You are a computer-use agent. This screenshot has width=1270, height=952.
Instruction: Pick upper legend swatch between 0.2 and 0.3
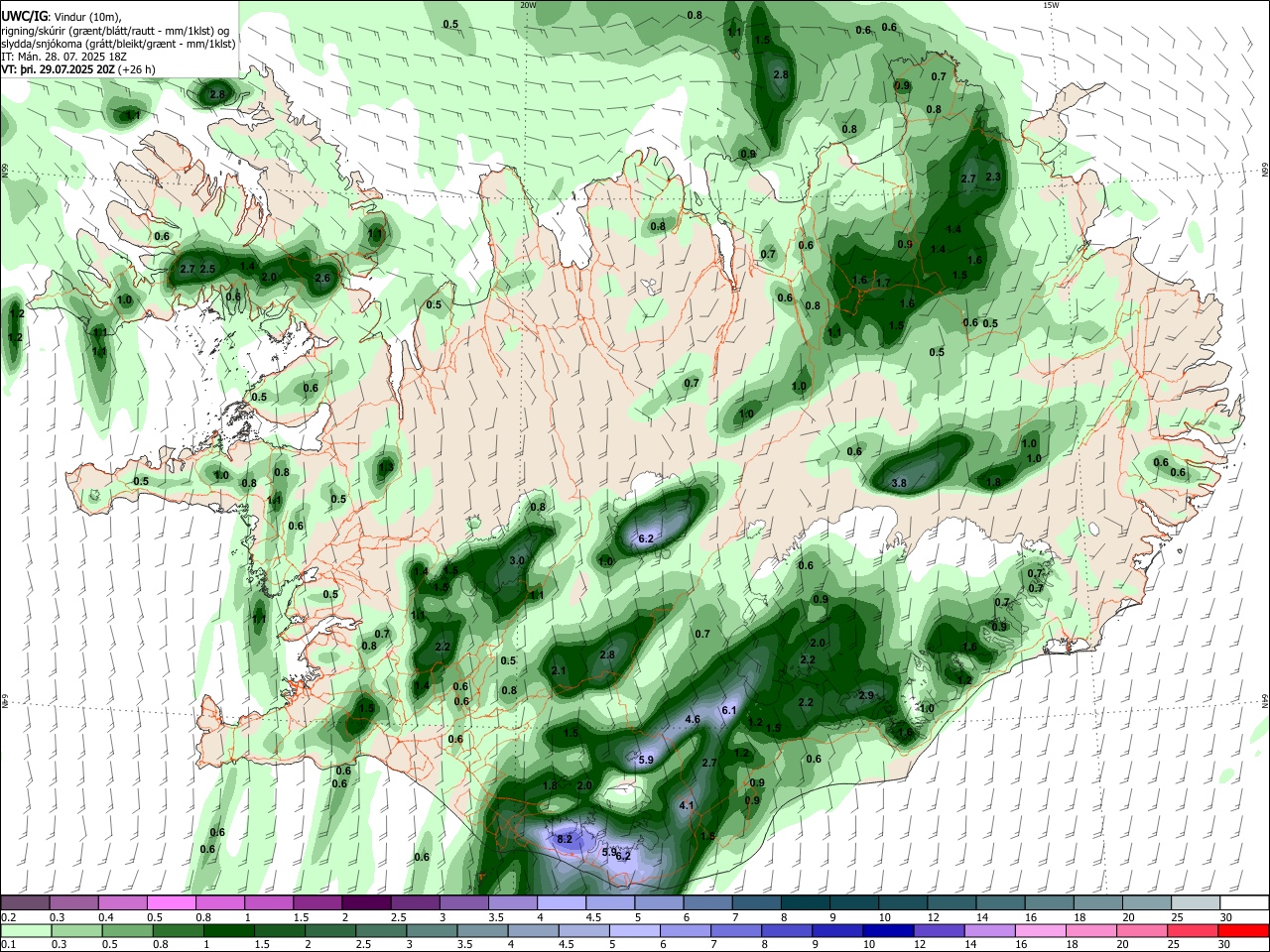(x=25, y=902)
